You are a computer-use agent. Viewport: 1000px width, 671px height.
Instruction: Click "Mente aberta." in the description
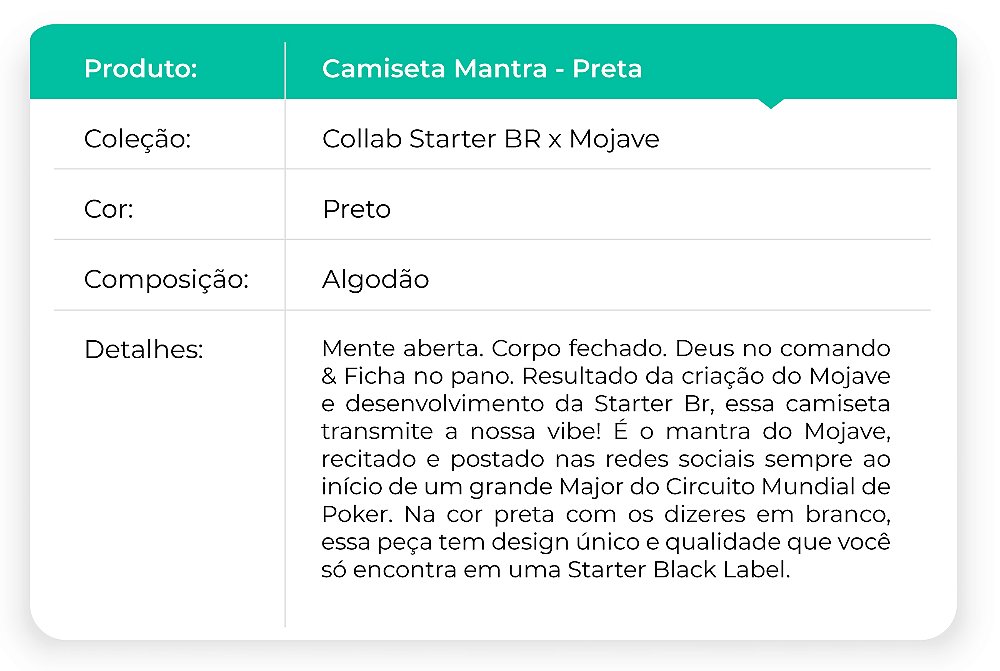pyautogui.click(x=387, y=350)
